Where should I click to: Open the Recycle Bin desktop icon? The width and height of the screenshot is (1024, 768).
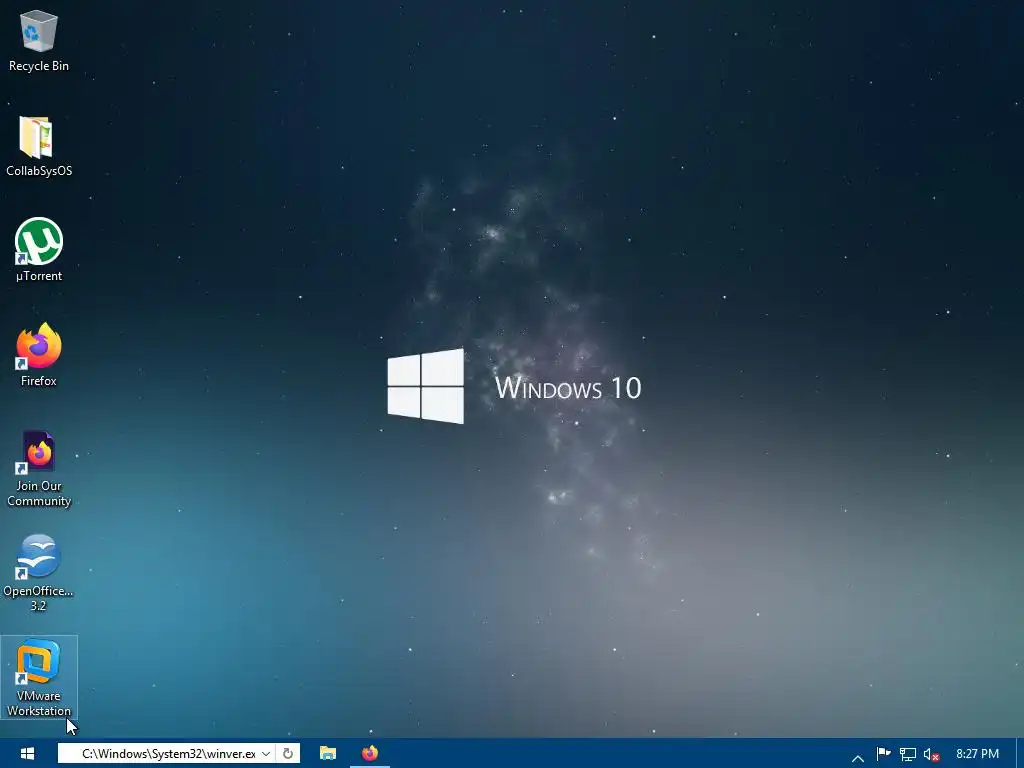click(x=39, y=40)
